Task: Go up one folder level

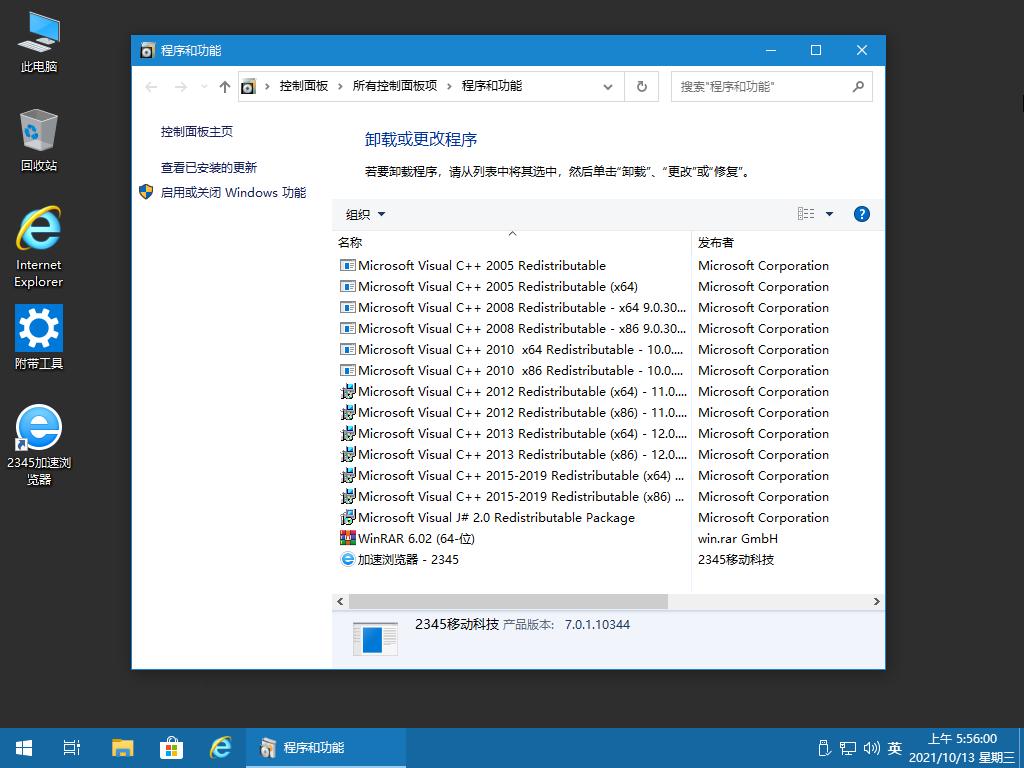Action: click(225, 87)
